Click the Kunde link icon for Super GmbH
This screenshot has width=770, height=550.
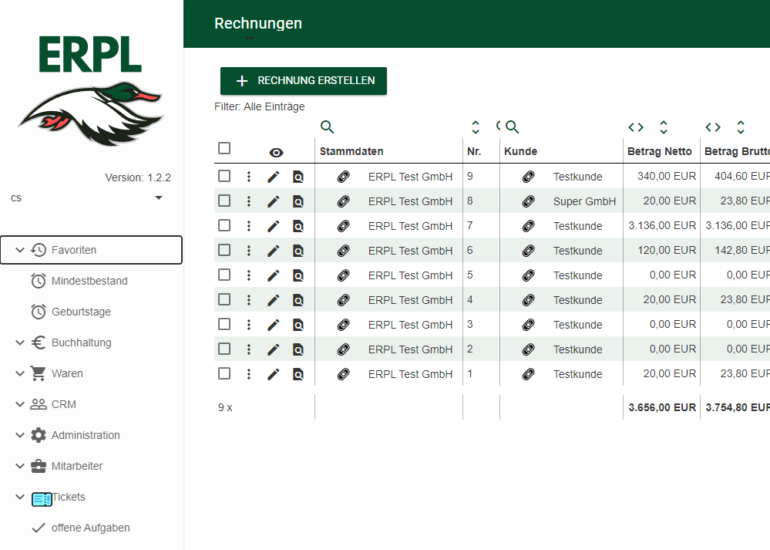[528, 201]
